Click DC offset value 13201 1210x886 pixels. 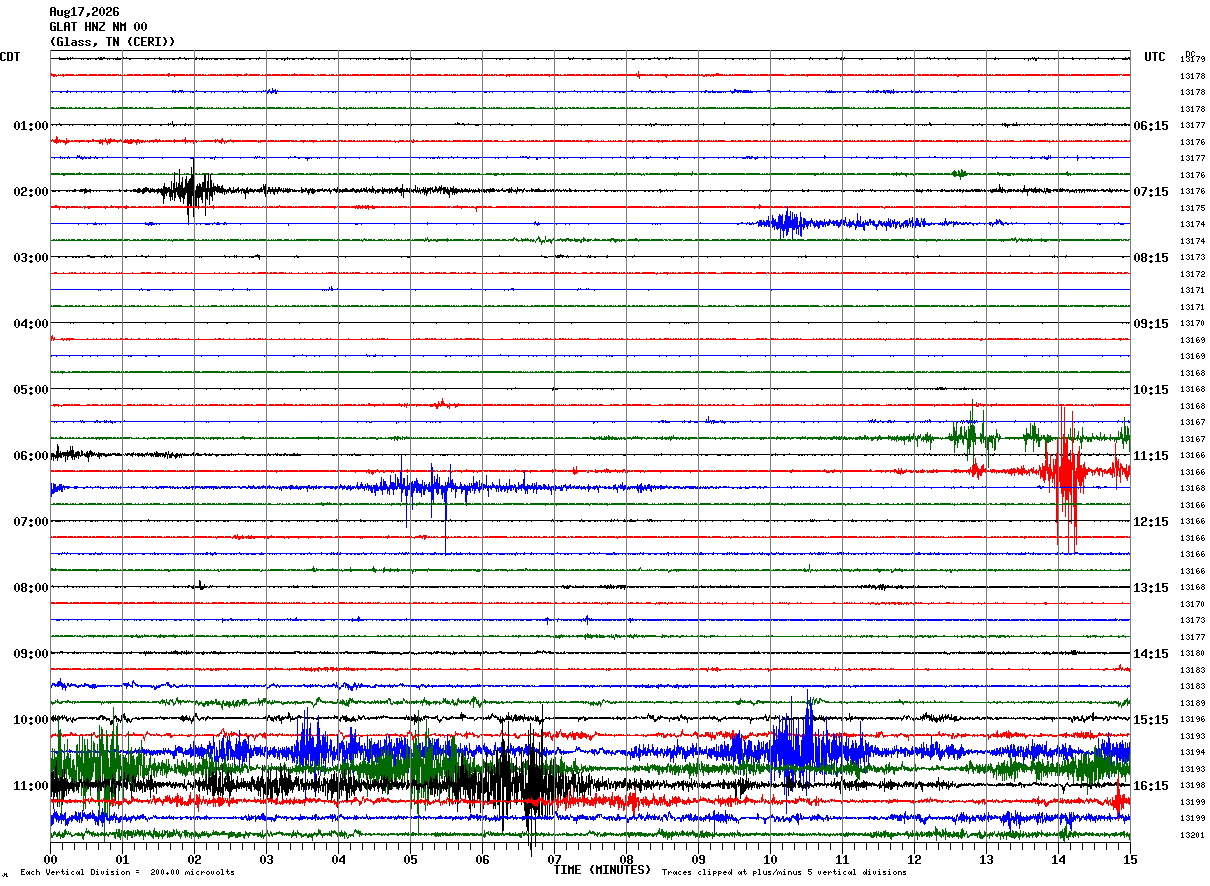pos(1192,835)
